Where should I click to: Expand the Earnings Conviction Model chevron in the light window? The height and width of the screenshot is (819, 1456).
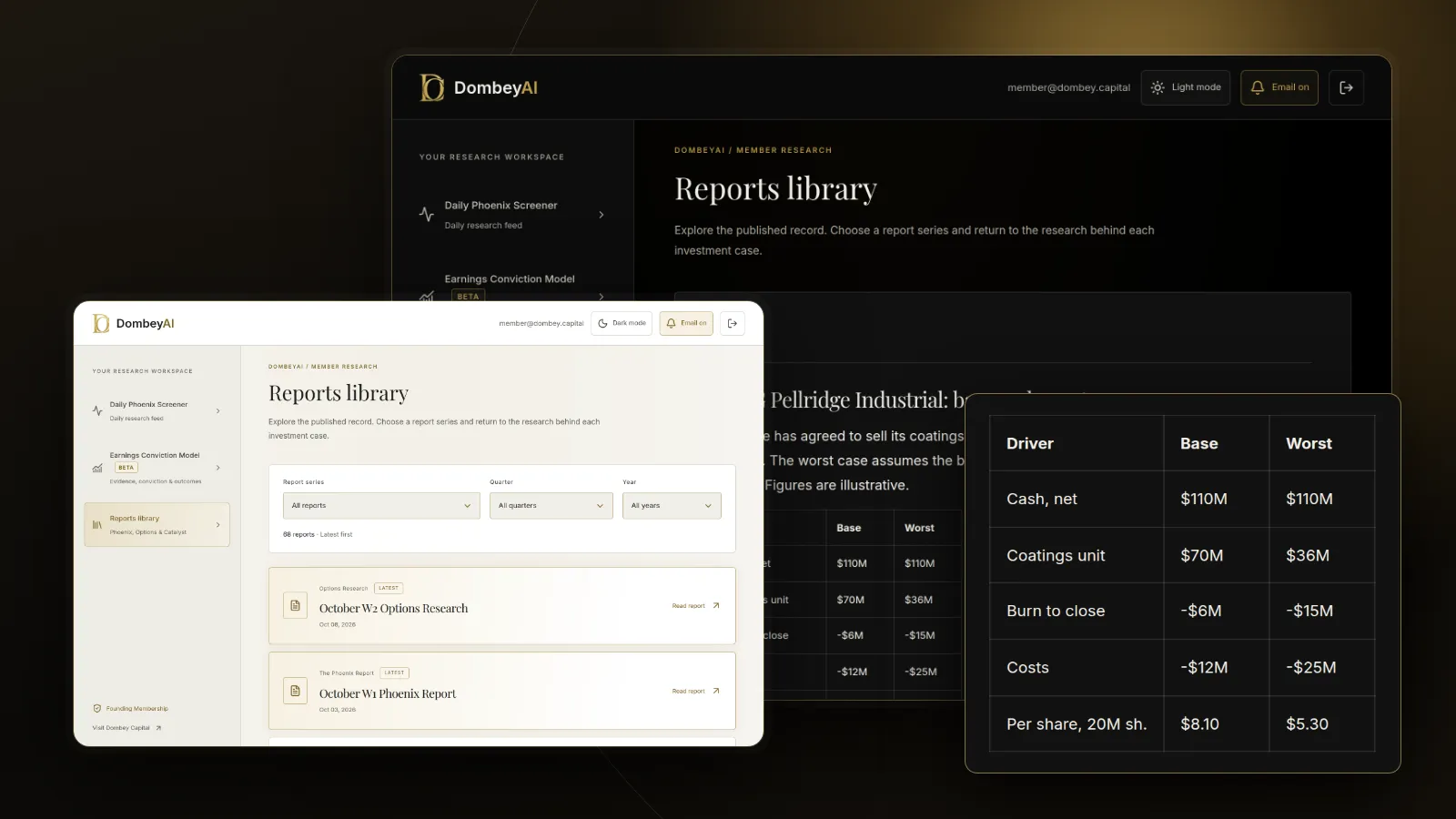coord(217,468)
